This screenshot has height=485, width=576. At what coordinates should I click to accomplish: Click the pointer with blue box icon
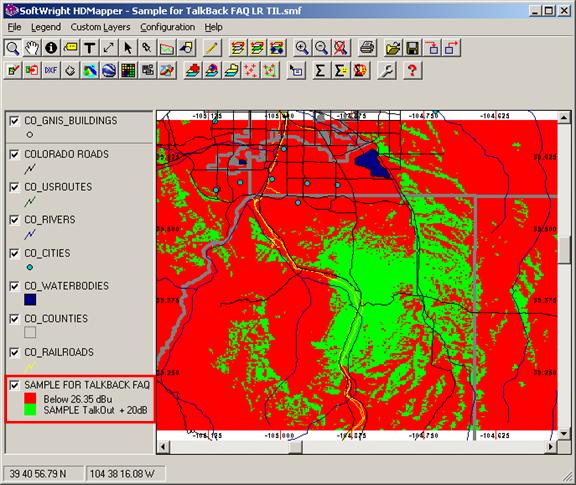(296, 70)
